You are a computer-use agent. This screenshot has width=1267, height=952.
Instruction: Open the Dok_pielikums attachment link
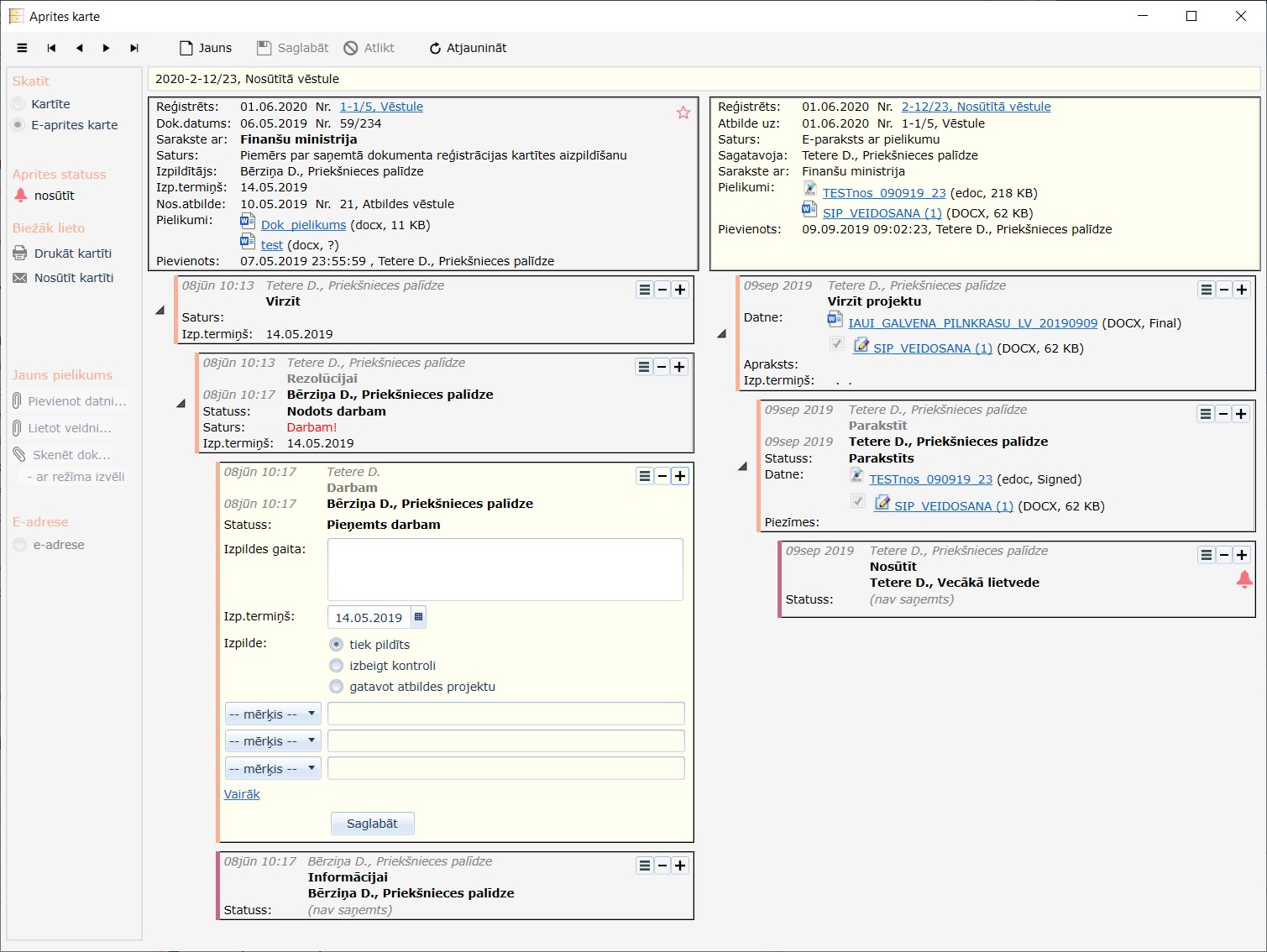(x=303, y=225)
